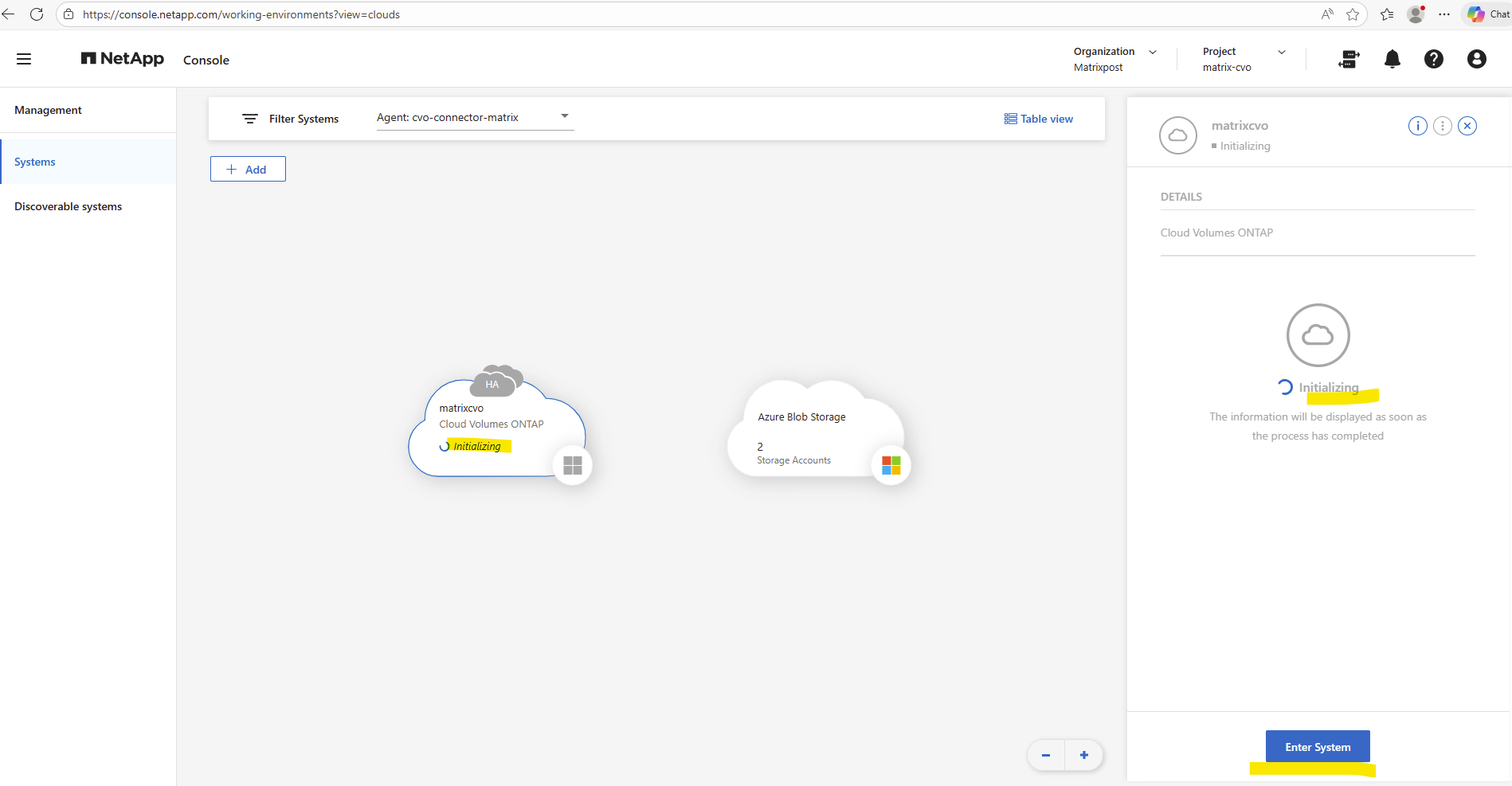This screenshot has height=786, width=1512.
Task: Switch to Table view
Action: [1038, 119]
